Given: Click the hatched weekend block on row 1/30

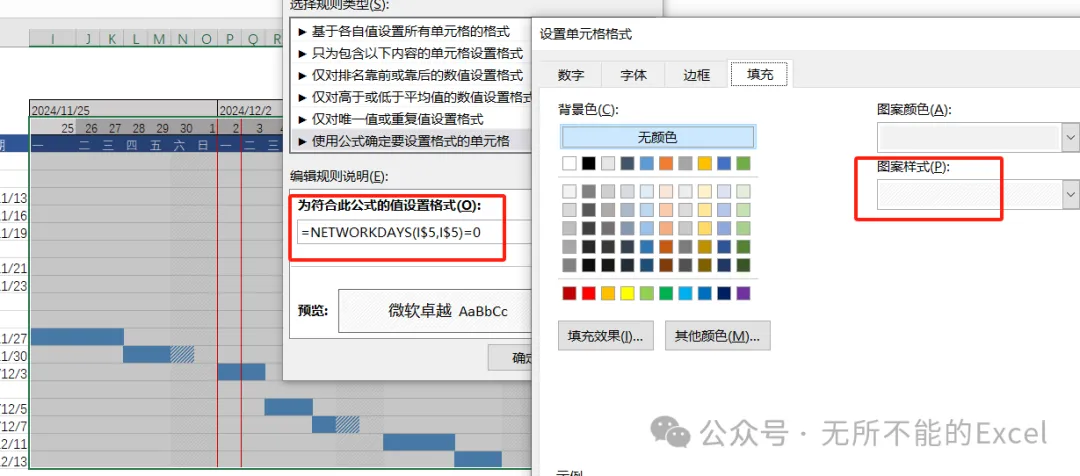Looking at the screenshot, I should pyautogui.click(x=183, y=354).
